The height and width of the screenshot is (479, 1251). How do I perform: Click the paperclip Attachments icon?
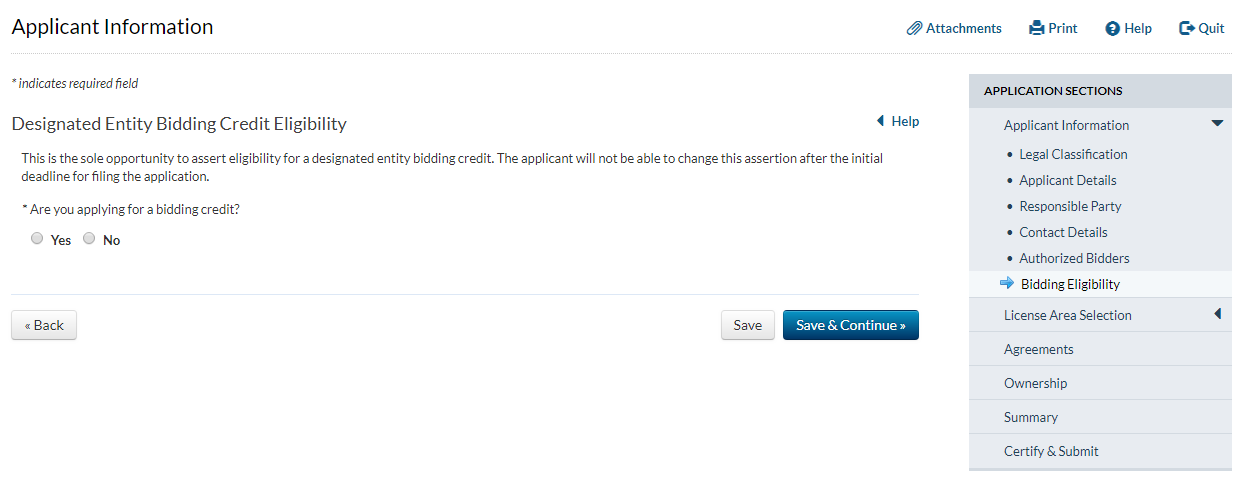[914, 28]
